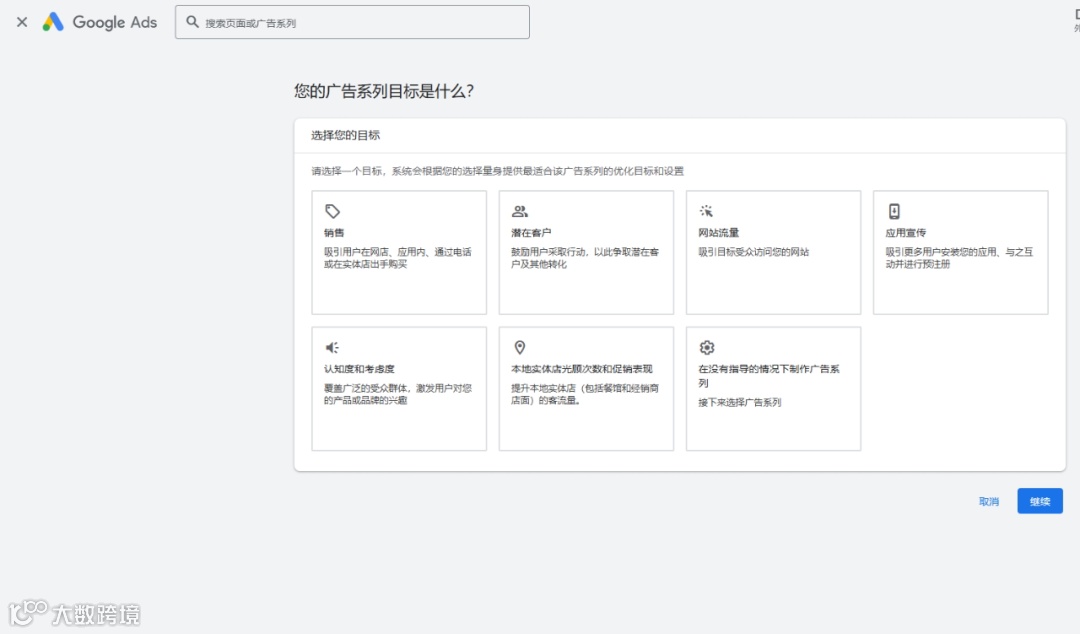Choose the 认知度和考虑度 goal title
Viewport: 1080px width, 634px height.
click(x=359, y=369)
